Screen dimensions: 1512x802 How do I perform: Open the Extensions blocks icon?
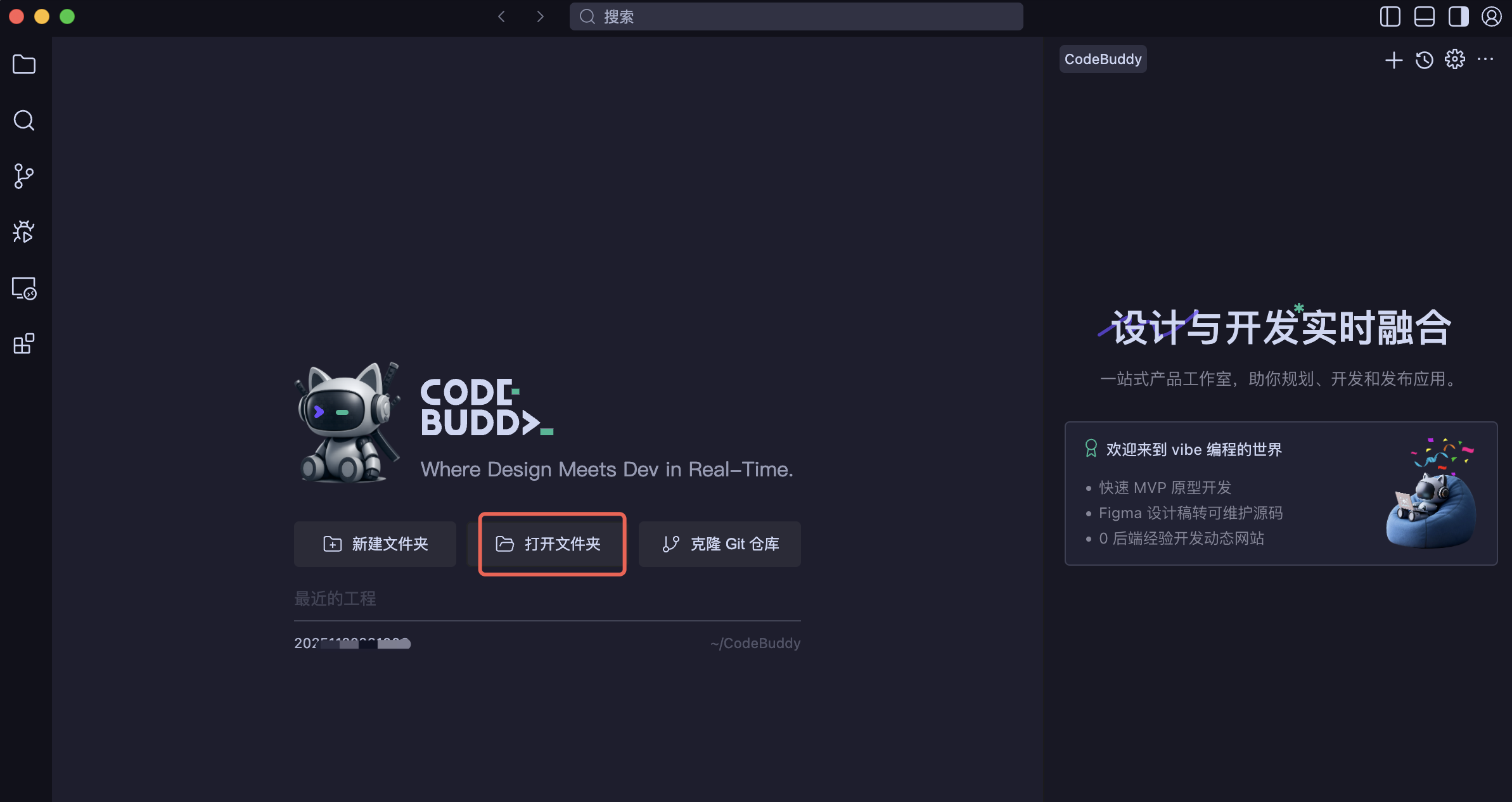(x=24, y=344)
